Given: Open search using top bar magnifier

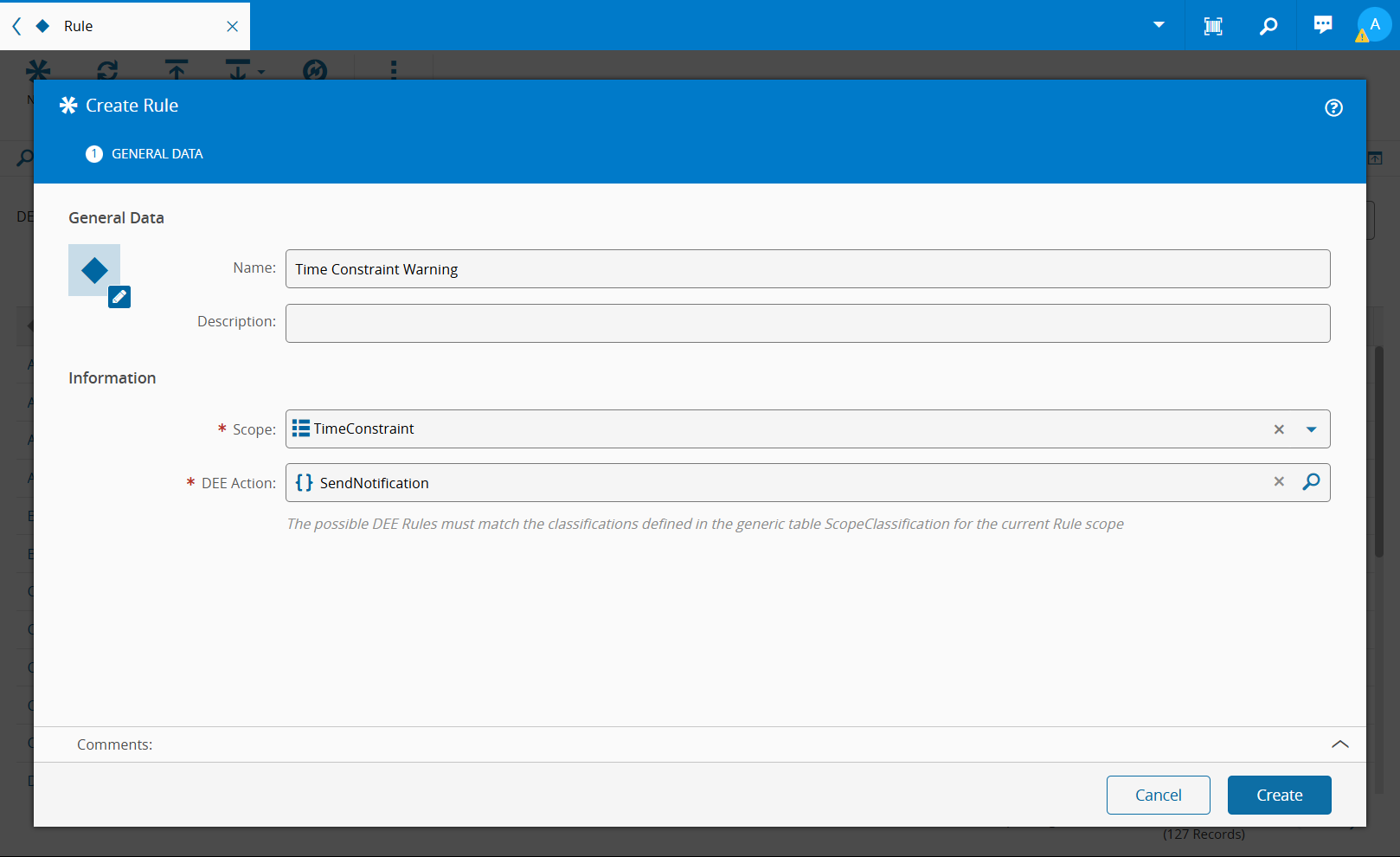Looking at the screenshot, I should click(x=1268, y=26).
